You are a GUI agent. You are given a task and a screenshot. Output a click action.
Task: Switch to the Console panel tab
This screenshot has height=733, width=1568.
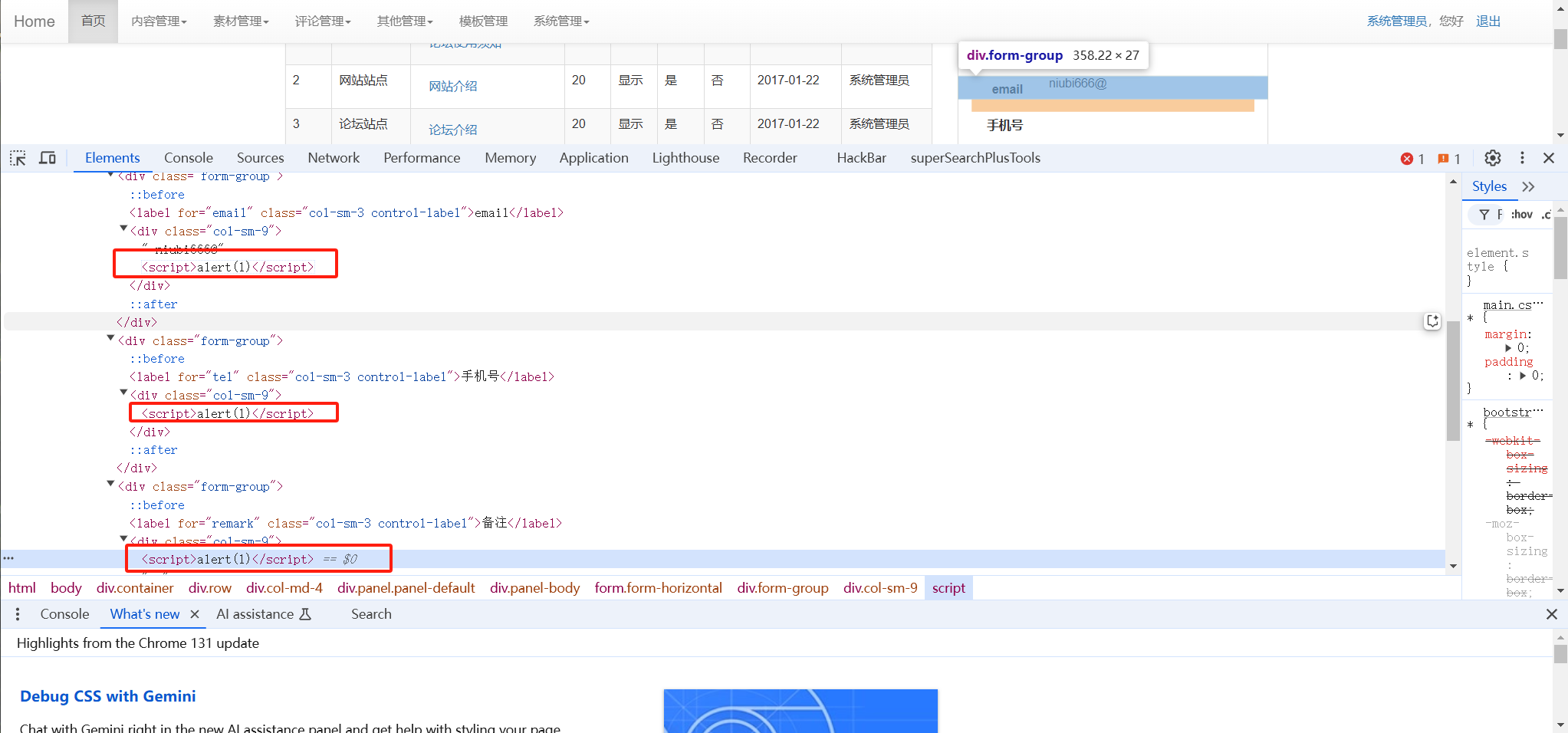pyautogui.click(x=189, y=158)
